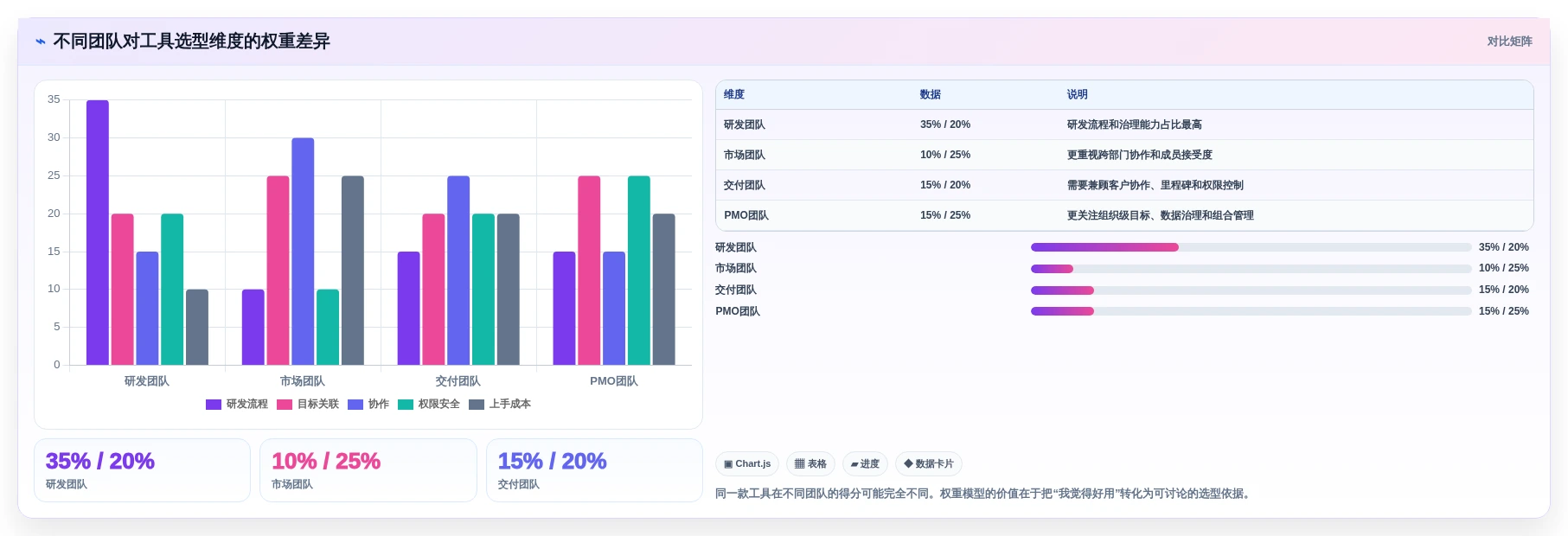Viewport: 1568px width, 536px height.
Task: Select the 交付团队 progress bar
Action: pyautogui.click(x=1251, y=290)
